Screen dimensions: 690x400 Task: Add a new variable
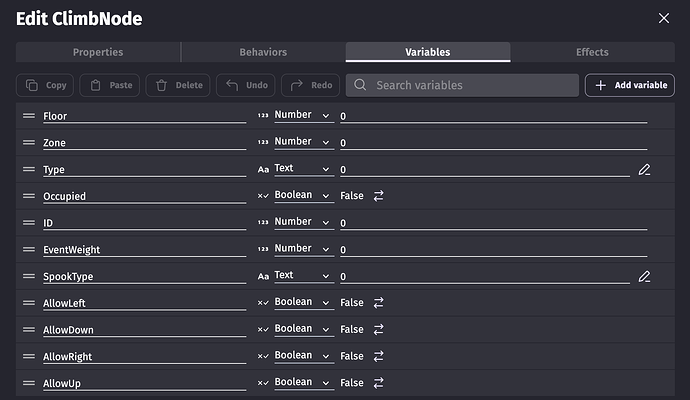pos(630,85)
